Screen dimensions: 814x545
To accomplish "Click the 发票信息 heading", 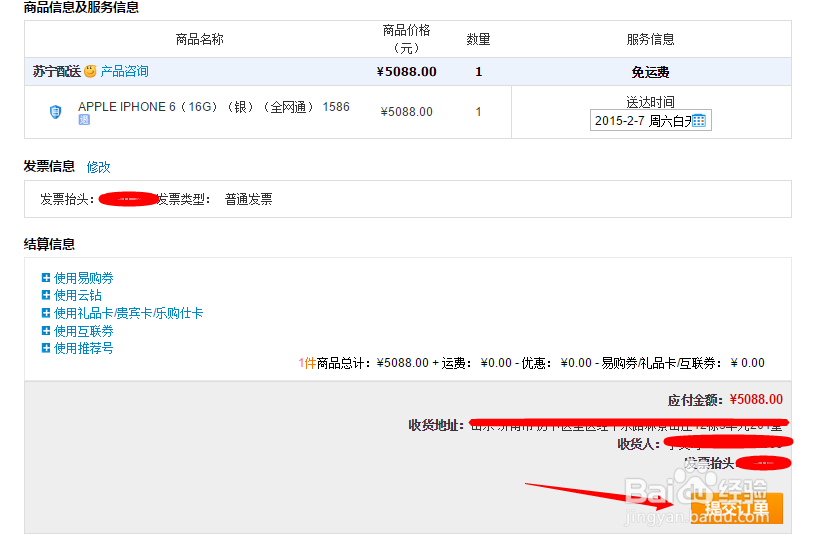I will [x=49, y=167].
